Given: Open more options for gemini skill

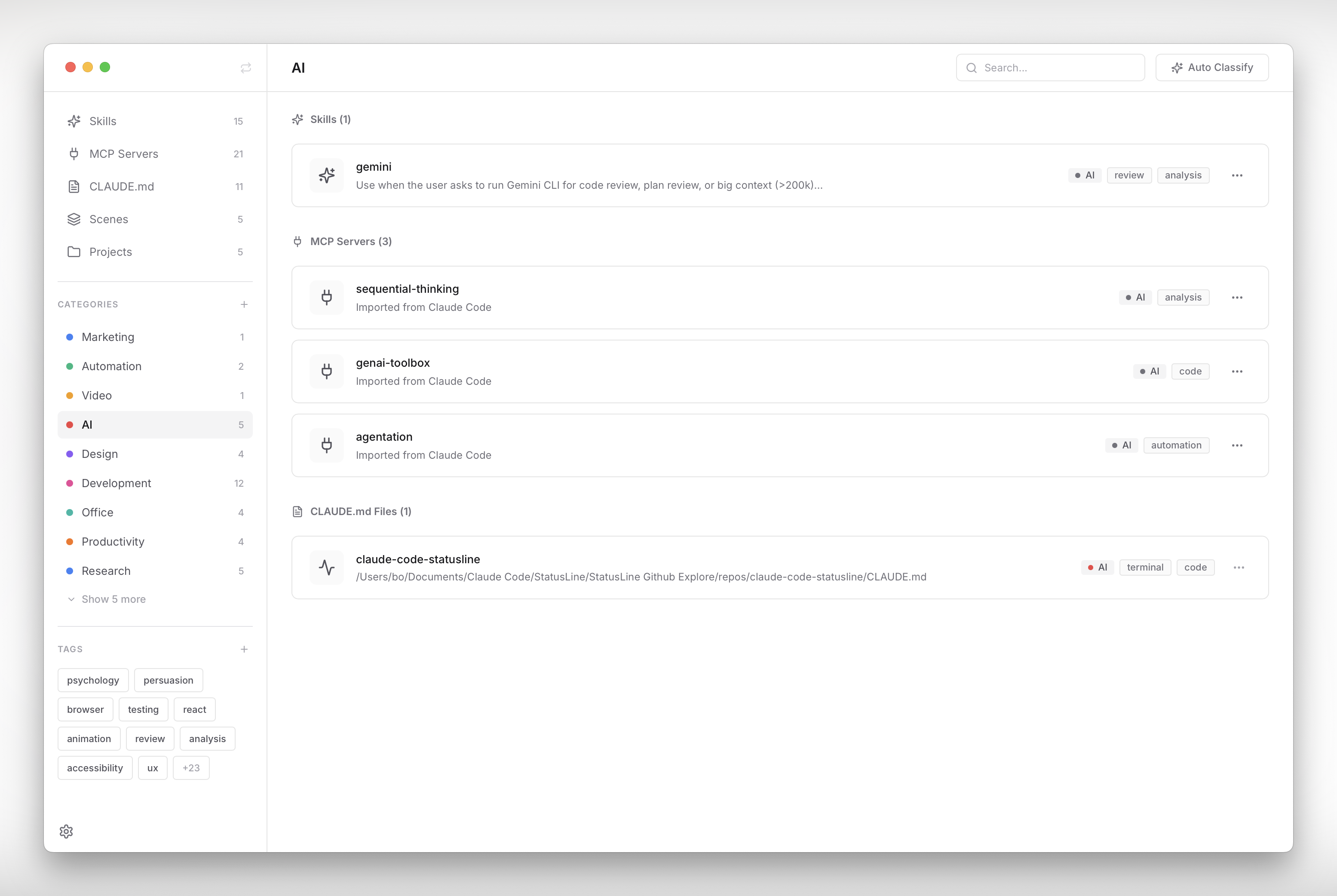Looking at the screenshot, I should [1237, 175].
